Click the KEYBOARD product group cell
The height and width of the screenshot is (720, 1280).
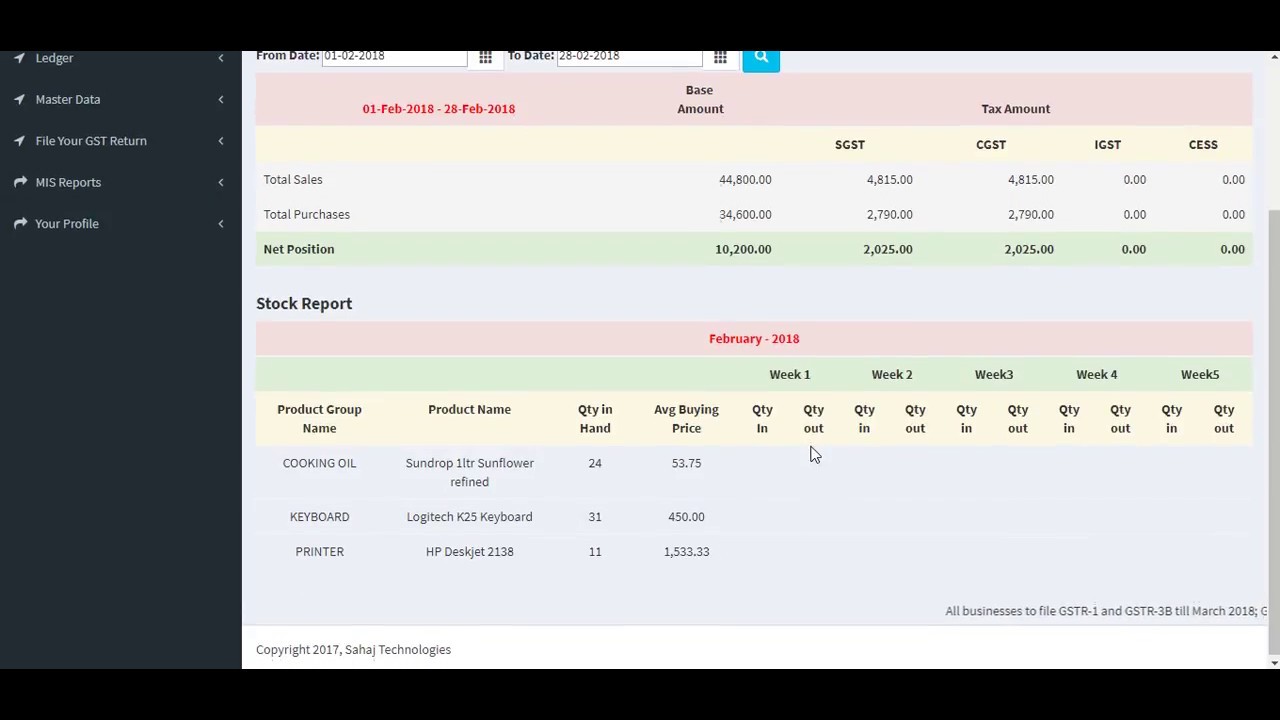point(319,517)
